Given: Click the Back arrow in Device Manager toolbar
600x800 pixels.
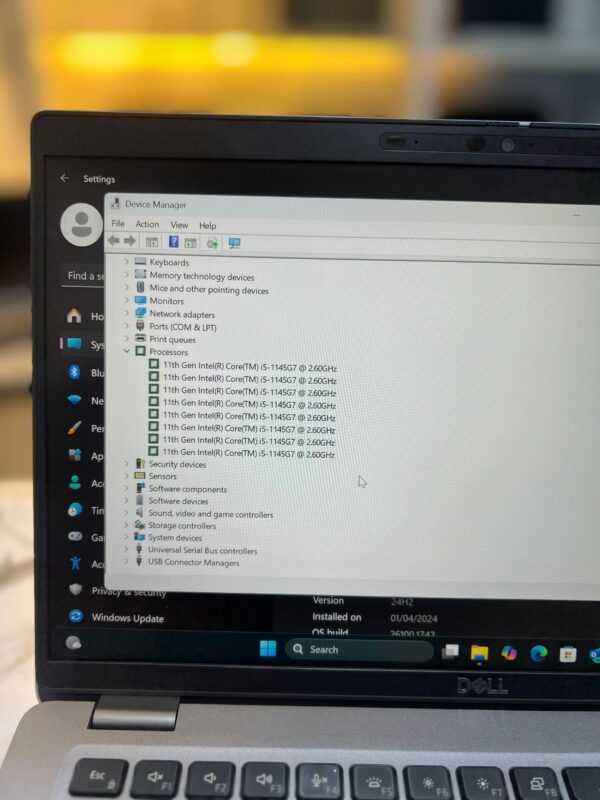Looking at the screenshot, I should point(114,240).
